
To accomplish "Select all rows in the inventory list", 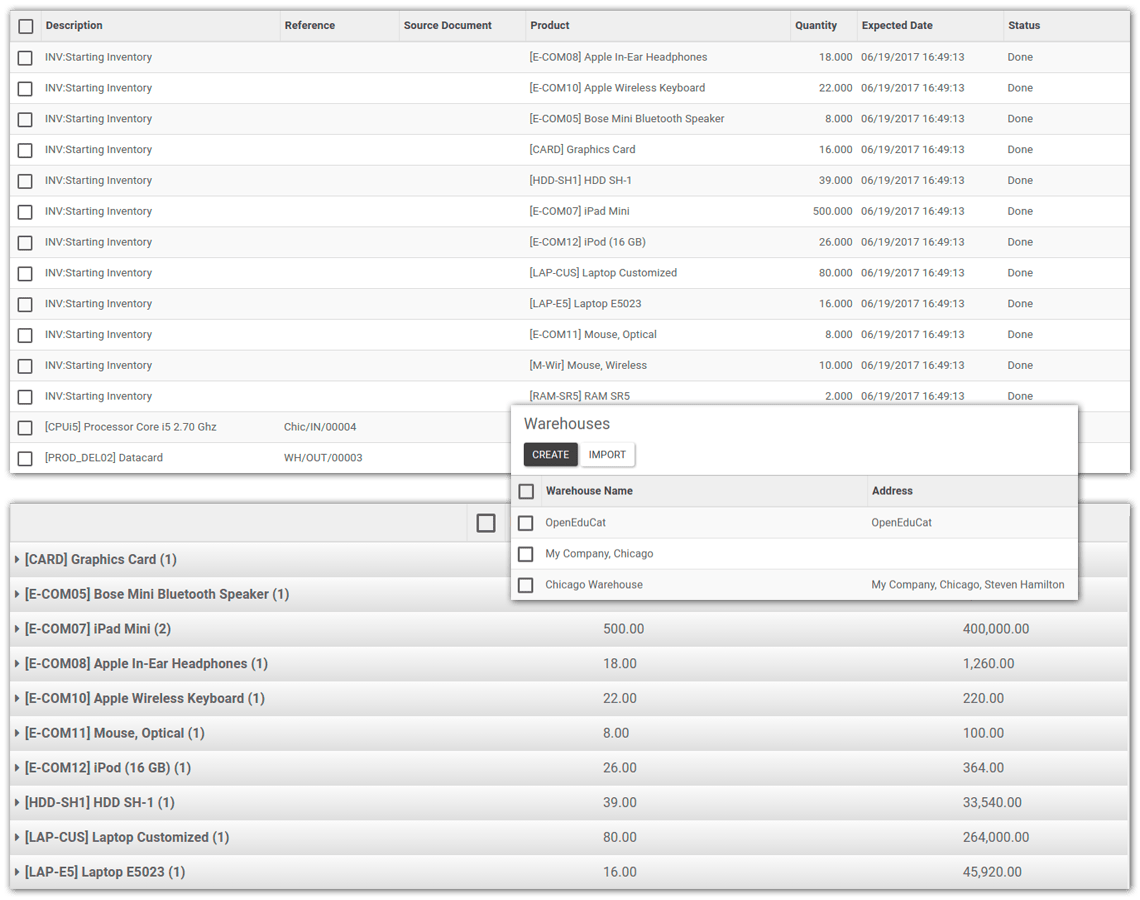I will point(25,25).
